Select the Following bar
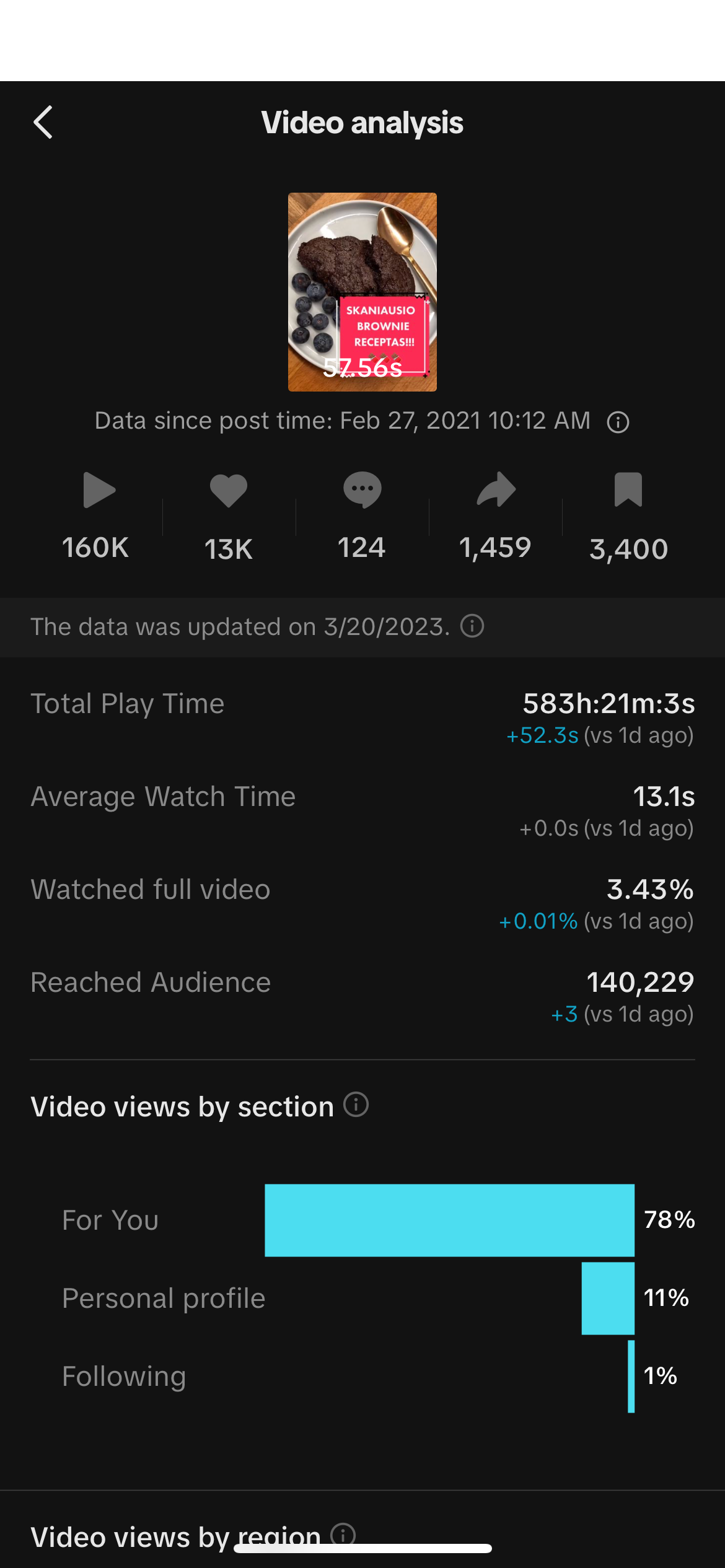This screenshot has width=725, height=1568. point(631,1376)
